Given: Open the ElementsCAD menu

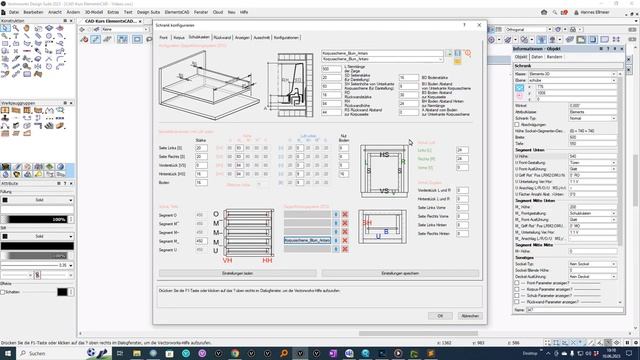Looking at the screenshot, I should 177,12.
